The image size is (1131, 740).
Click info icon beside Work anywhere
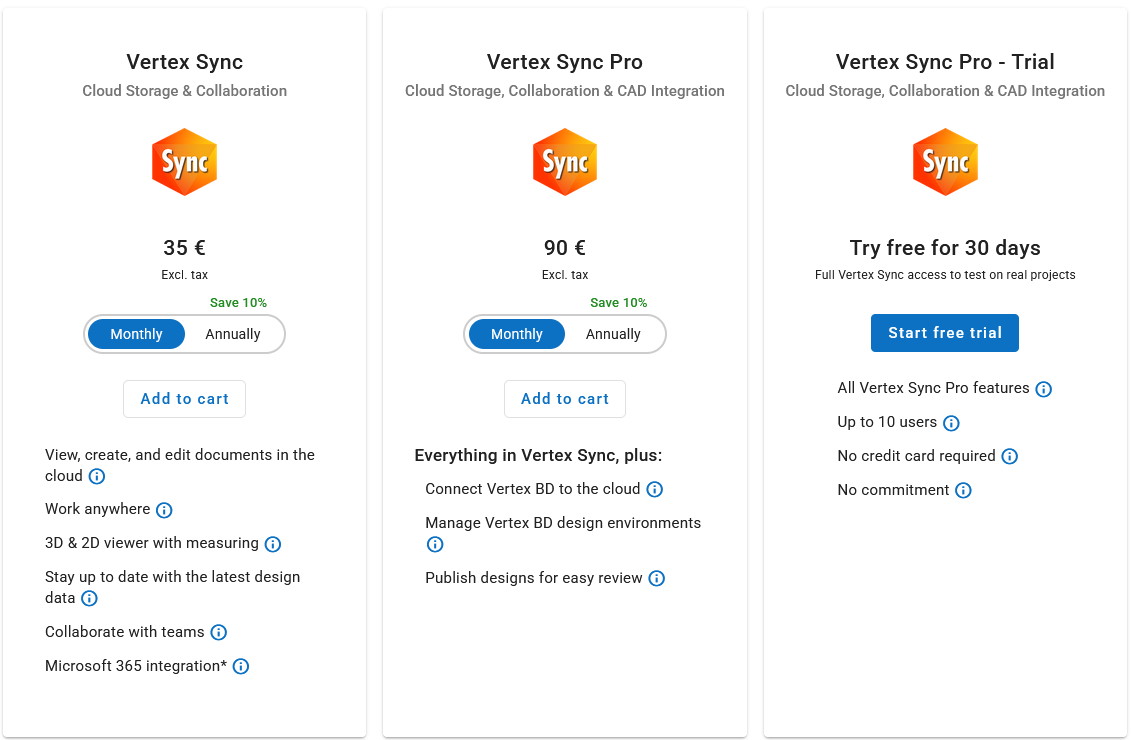(164, 510)
